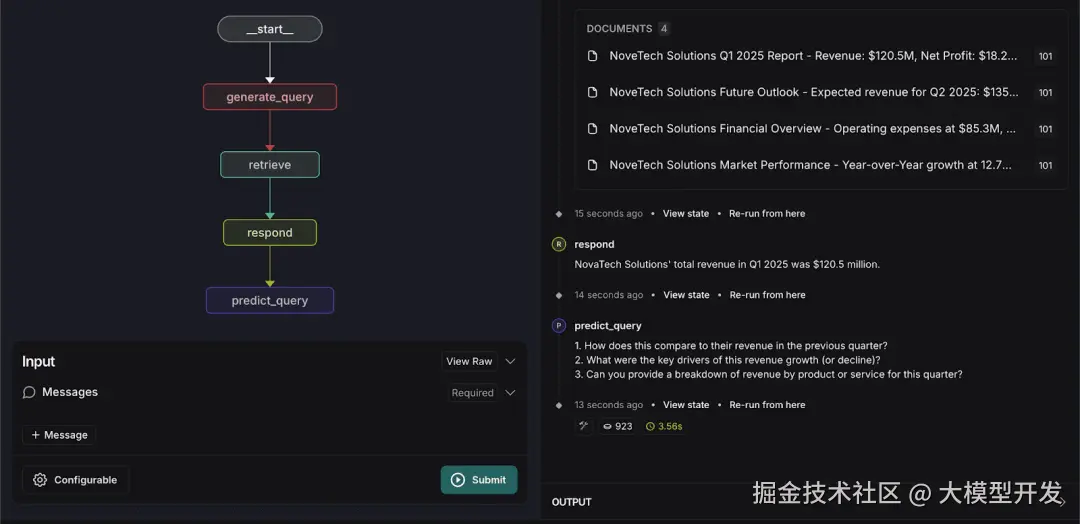Select the retrieve graph node
This screenshot has width=1080, height=524.
coord(270,165)
